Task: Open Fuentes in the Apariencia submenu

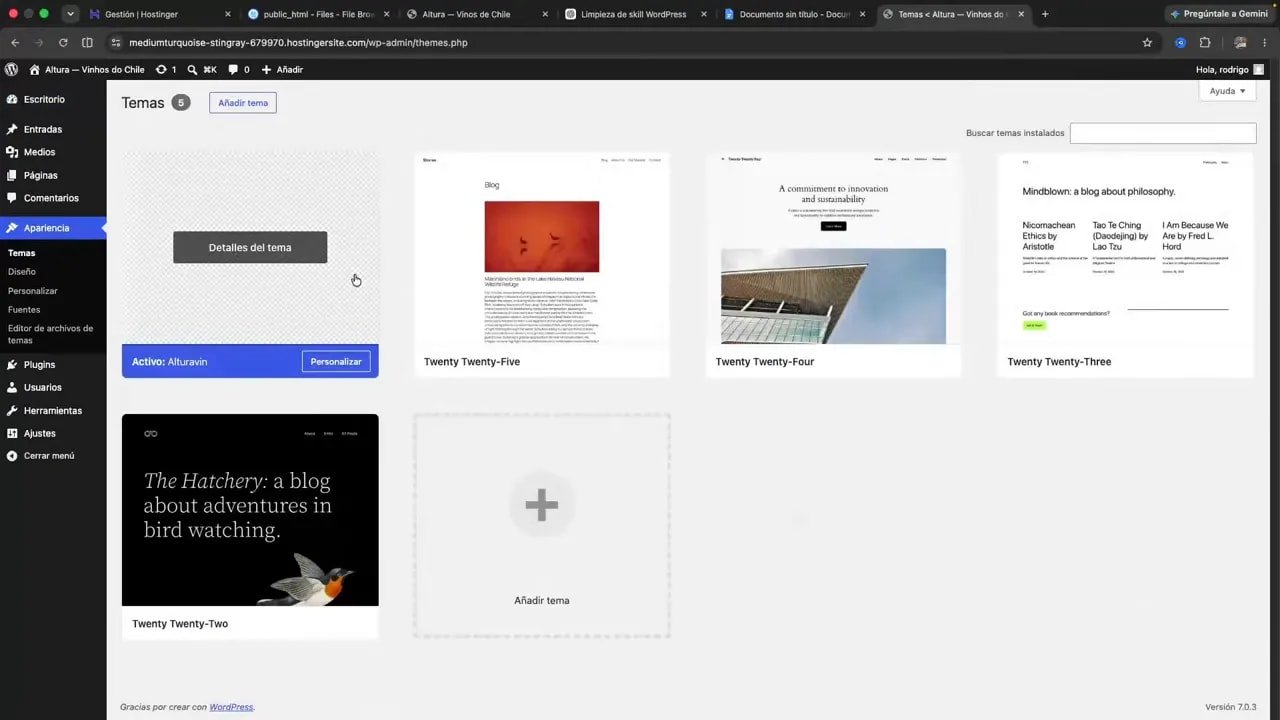Action: coord(24,310)
